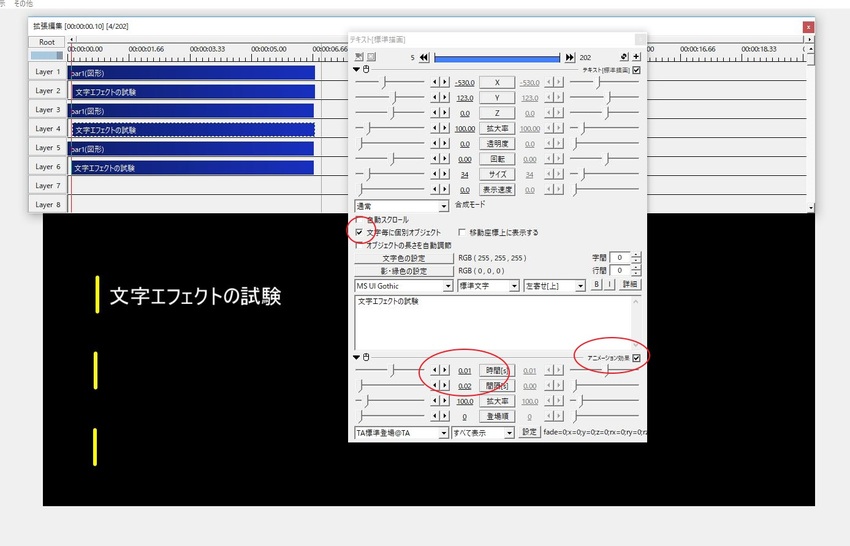Decrease X value with left arrow
The height and width of the screenshot is (546, 850).
[435, 82]
